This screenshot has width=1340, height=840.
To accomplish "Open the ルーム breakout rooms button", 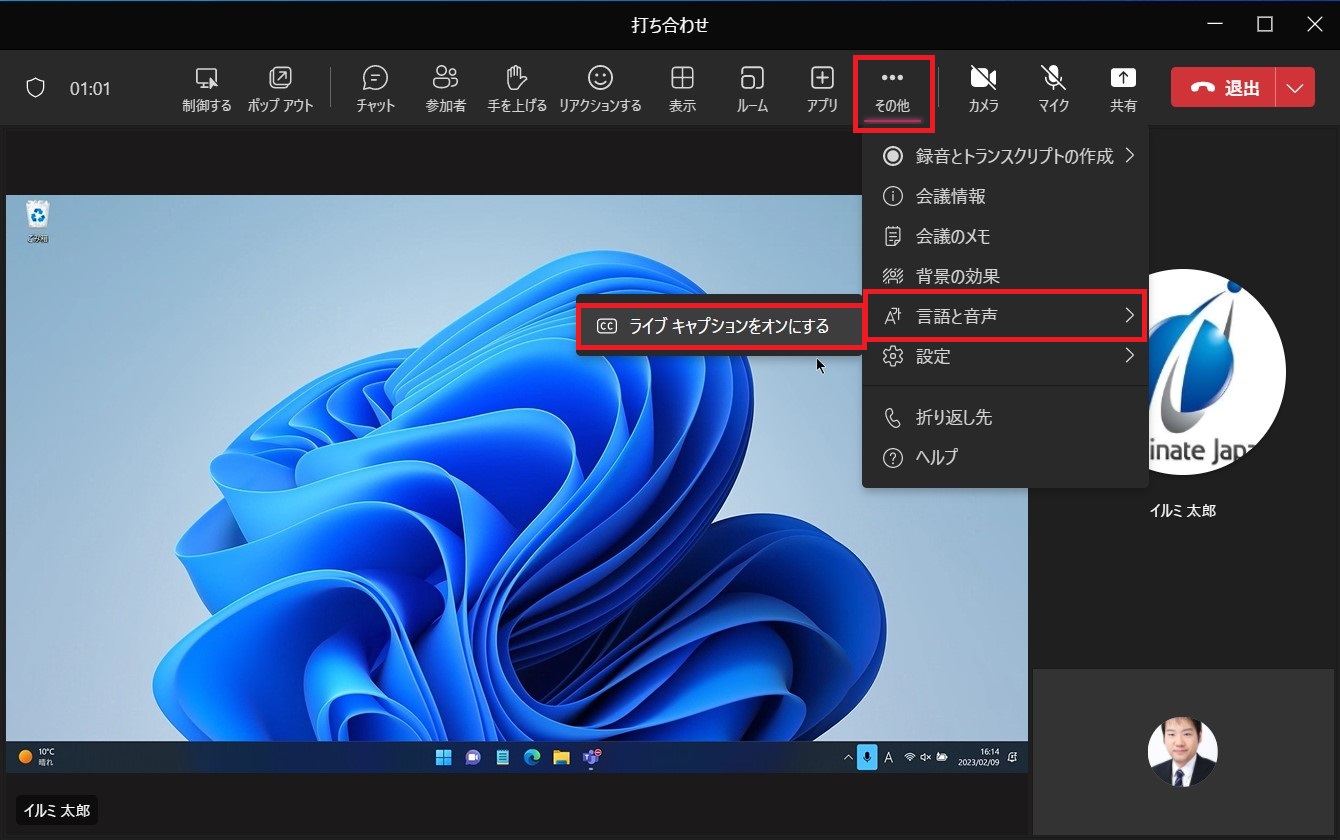I will [x=752, y=89].
